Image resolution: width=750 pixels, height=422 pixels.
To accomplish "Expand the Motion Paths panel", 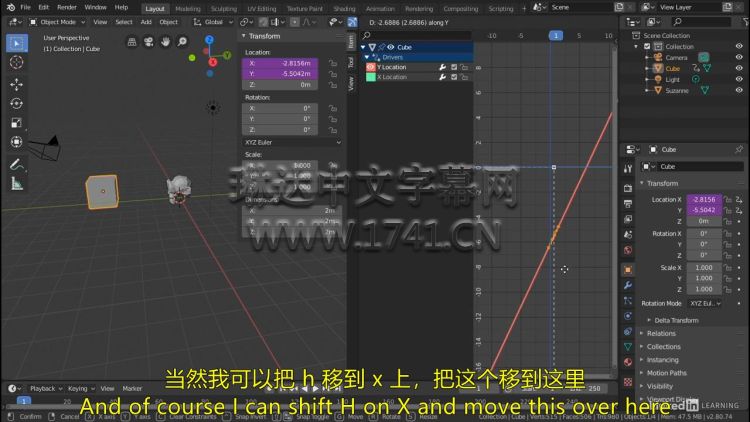I will pyautogui.click(x=666, y=373).
